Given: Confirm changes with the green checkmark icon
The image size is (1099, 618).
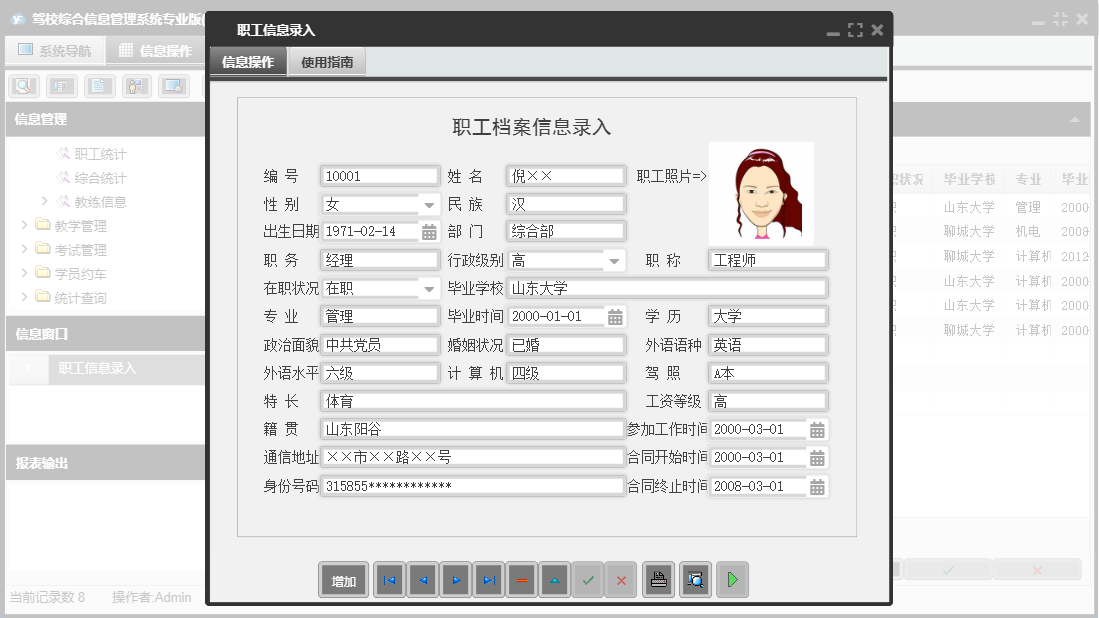Looking at the screenshot, I should click(x=588, y=579).
